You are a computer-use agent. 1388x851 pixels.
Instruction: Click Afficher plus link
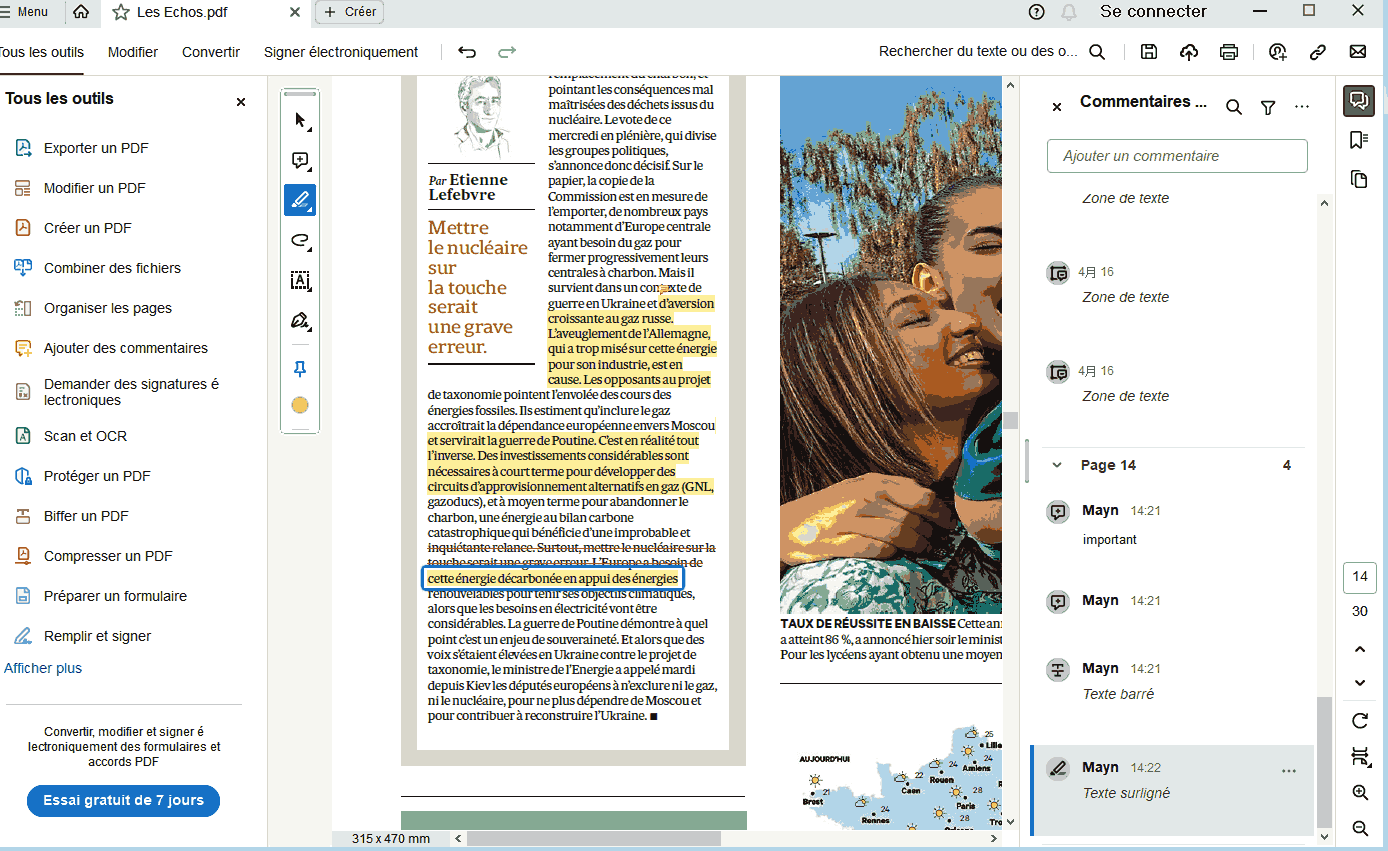pos(43,668)
